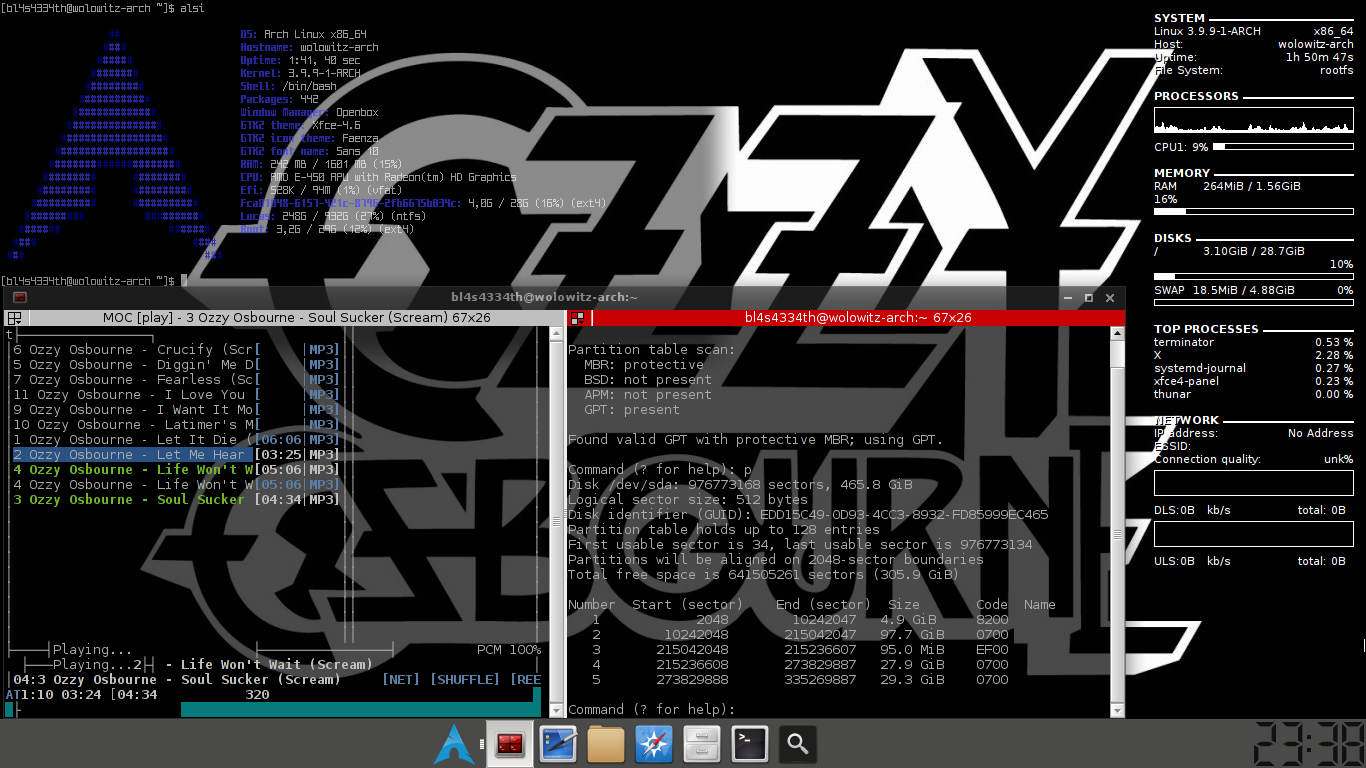
Task: Open grouping menu icon in red pane
Action: [x=578, y=318]
